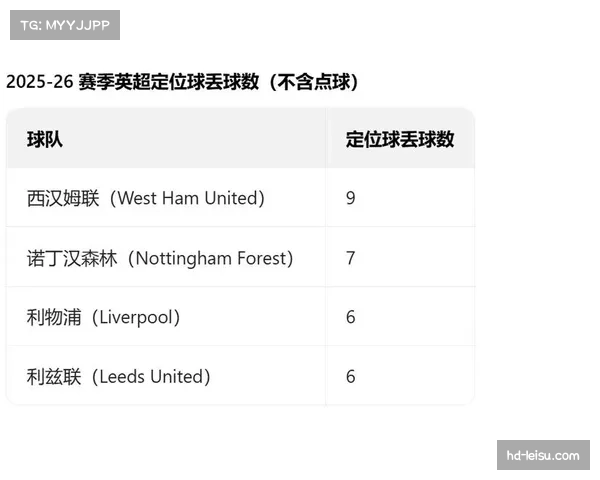Select the 球队 column header
The image size is (600, 480).
[x=45, y=139]
